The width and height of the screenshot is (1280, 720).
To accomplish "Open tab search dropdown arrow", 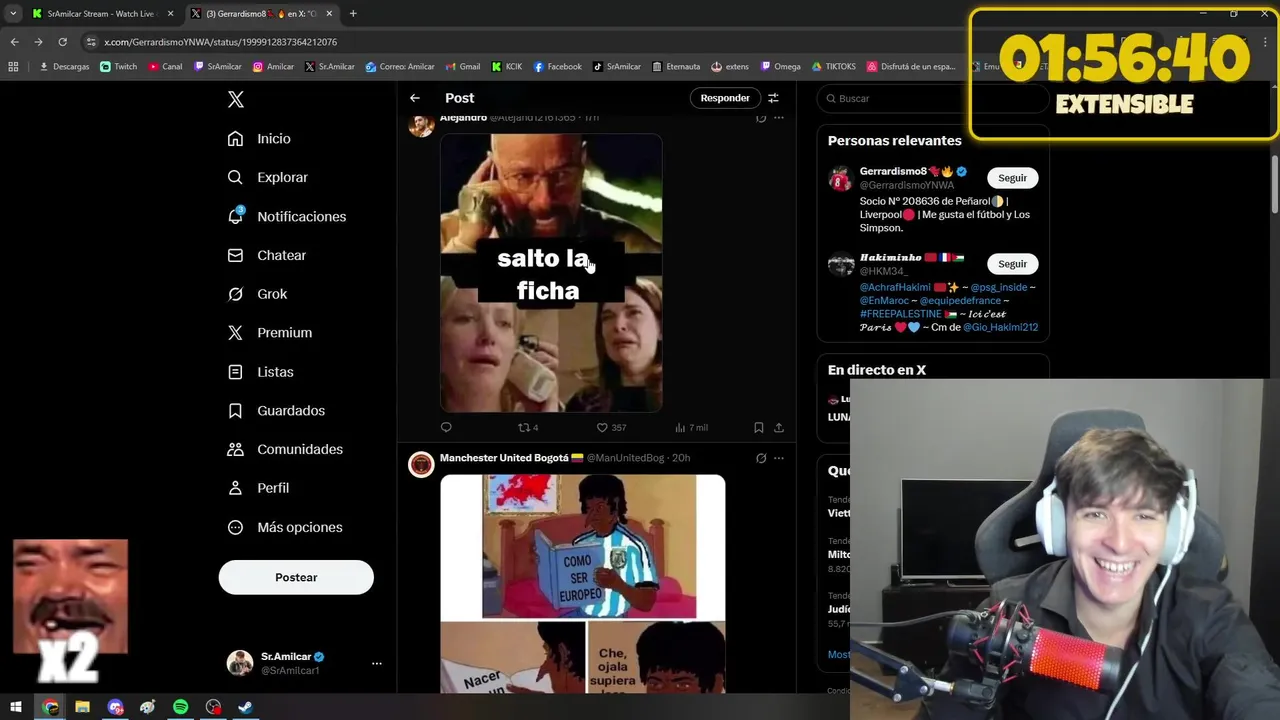I will tap(13, 14).
